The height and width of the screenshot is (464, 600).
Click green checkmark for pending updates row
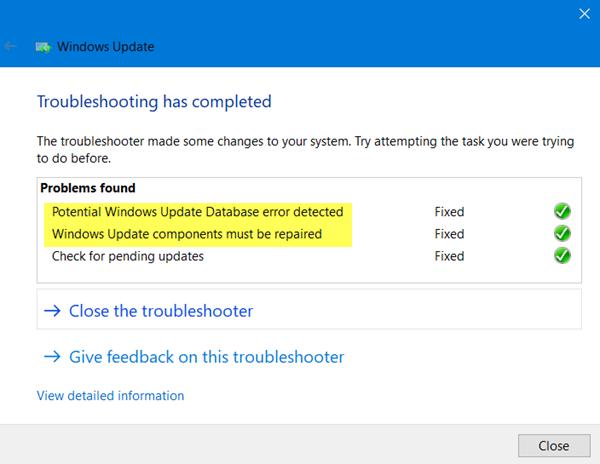point(562,256)
